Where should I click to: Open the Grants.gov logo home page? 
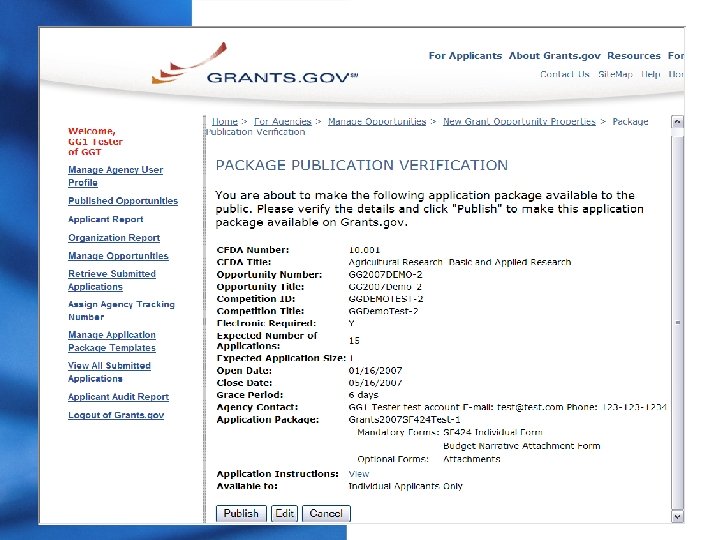tap(255, 65)
